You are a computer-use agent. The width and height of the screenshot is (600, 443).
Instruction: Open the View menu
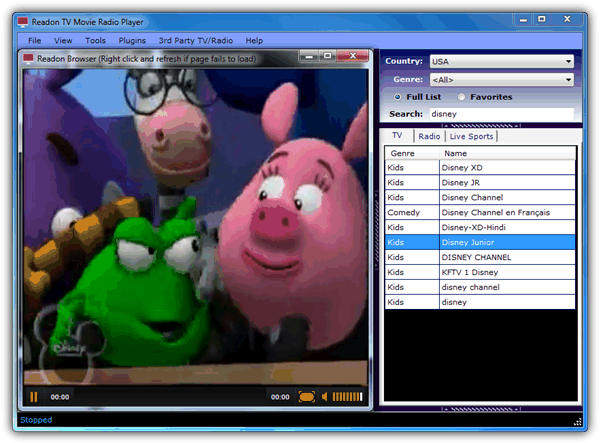[63, 41]
